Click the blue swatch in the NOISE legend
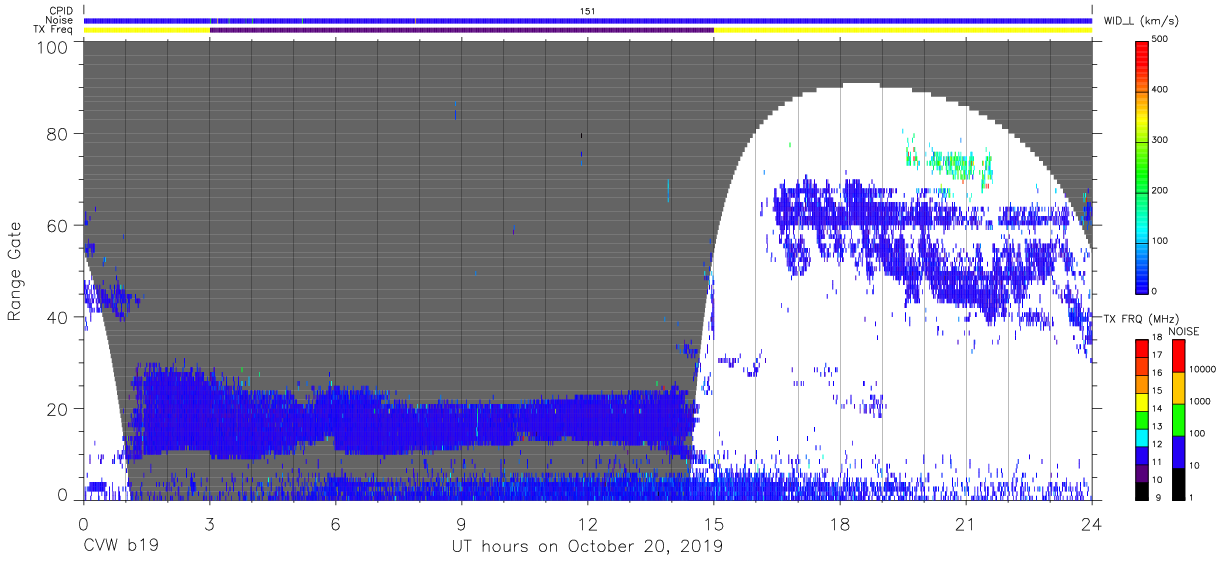Screen dimensions: 1228x567 point(1178,451)
